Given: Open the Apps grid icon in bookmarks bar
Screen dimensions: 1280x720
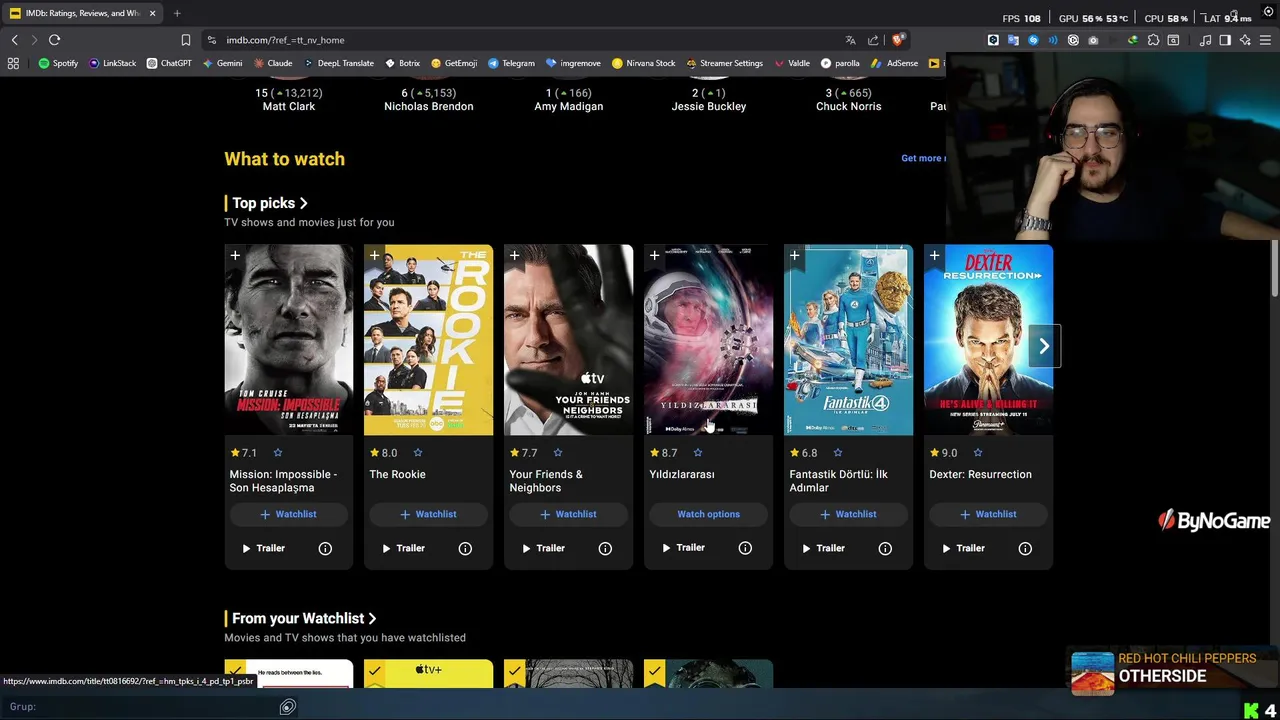Looking at the screenshot, I should (x=13, y=63).
